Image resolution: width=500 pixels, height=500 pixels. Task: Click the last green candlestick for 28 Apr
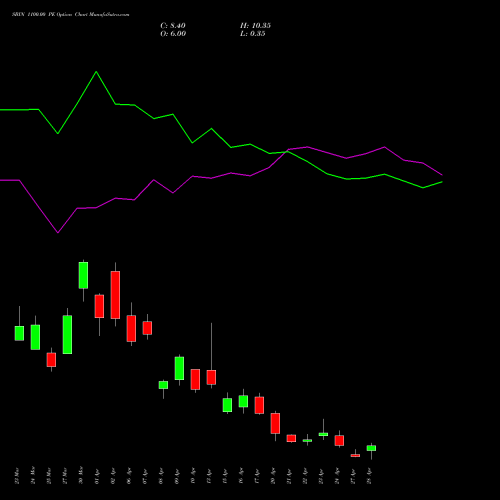(371, 448)
